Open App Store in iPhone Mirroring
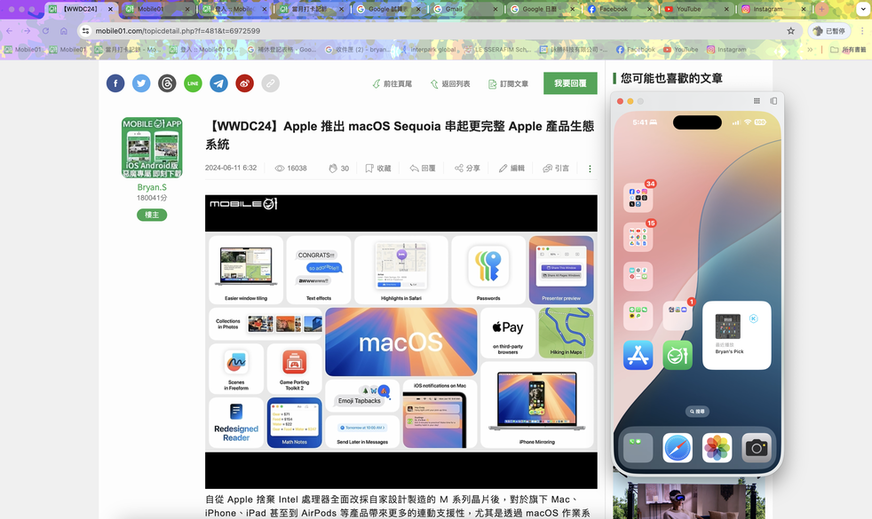The width and height of the screenshot is (872, 519). click(x=638, y=355)
